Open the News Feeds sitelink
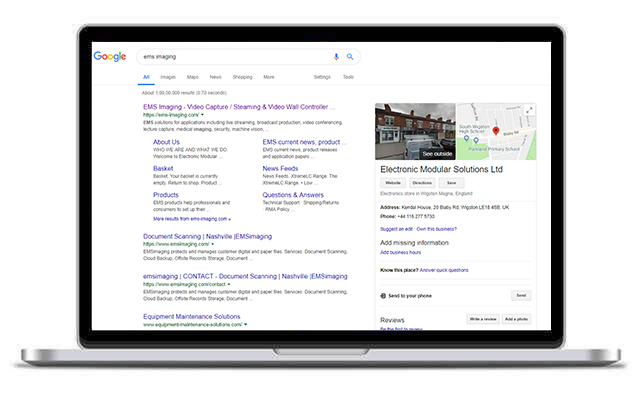 [x=280, y=169]
